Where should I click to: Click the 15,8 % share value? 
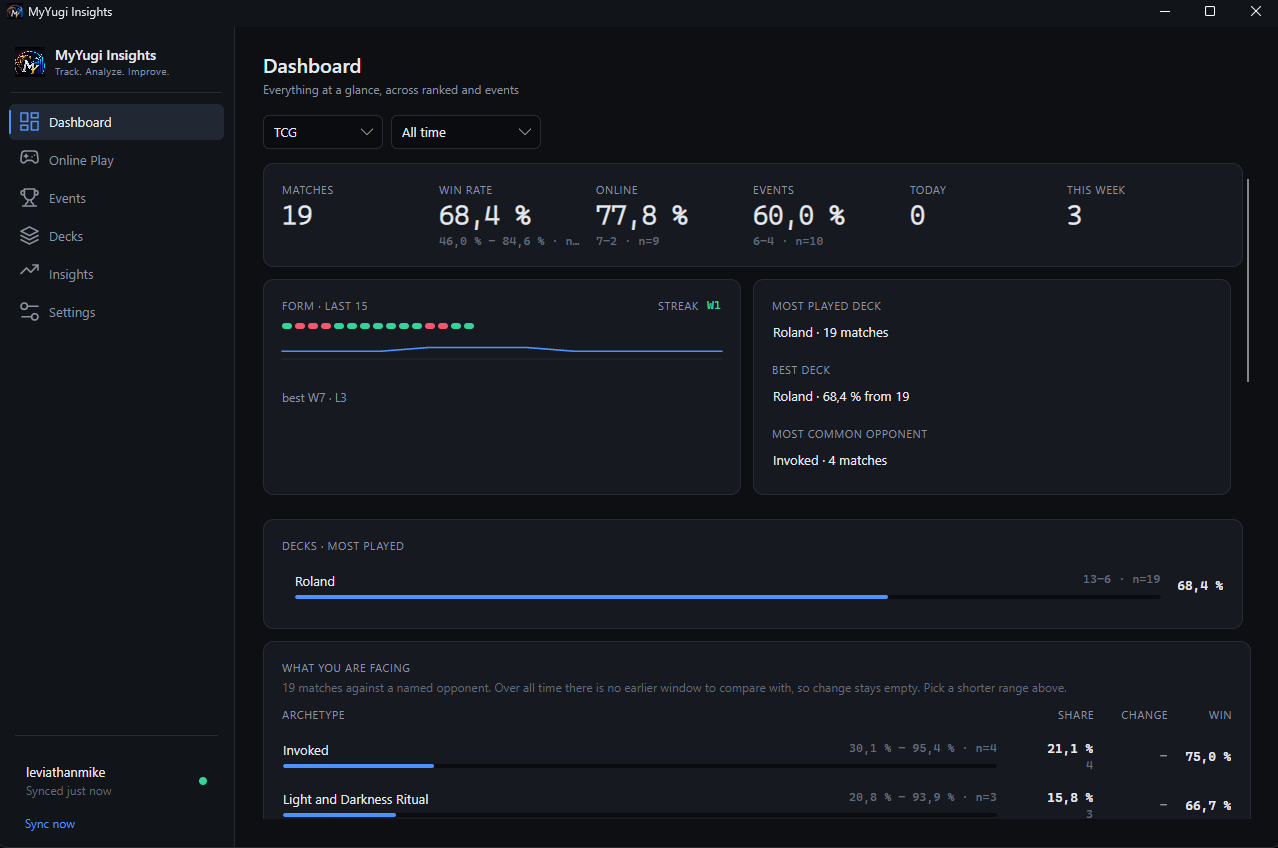click(x=1070, y=797)
